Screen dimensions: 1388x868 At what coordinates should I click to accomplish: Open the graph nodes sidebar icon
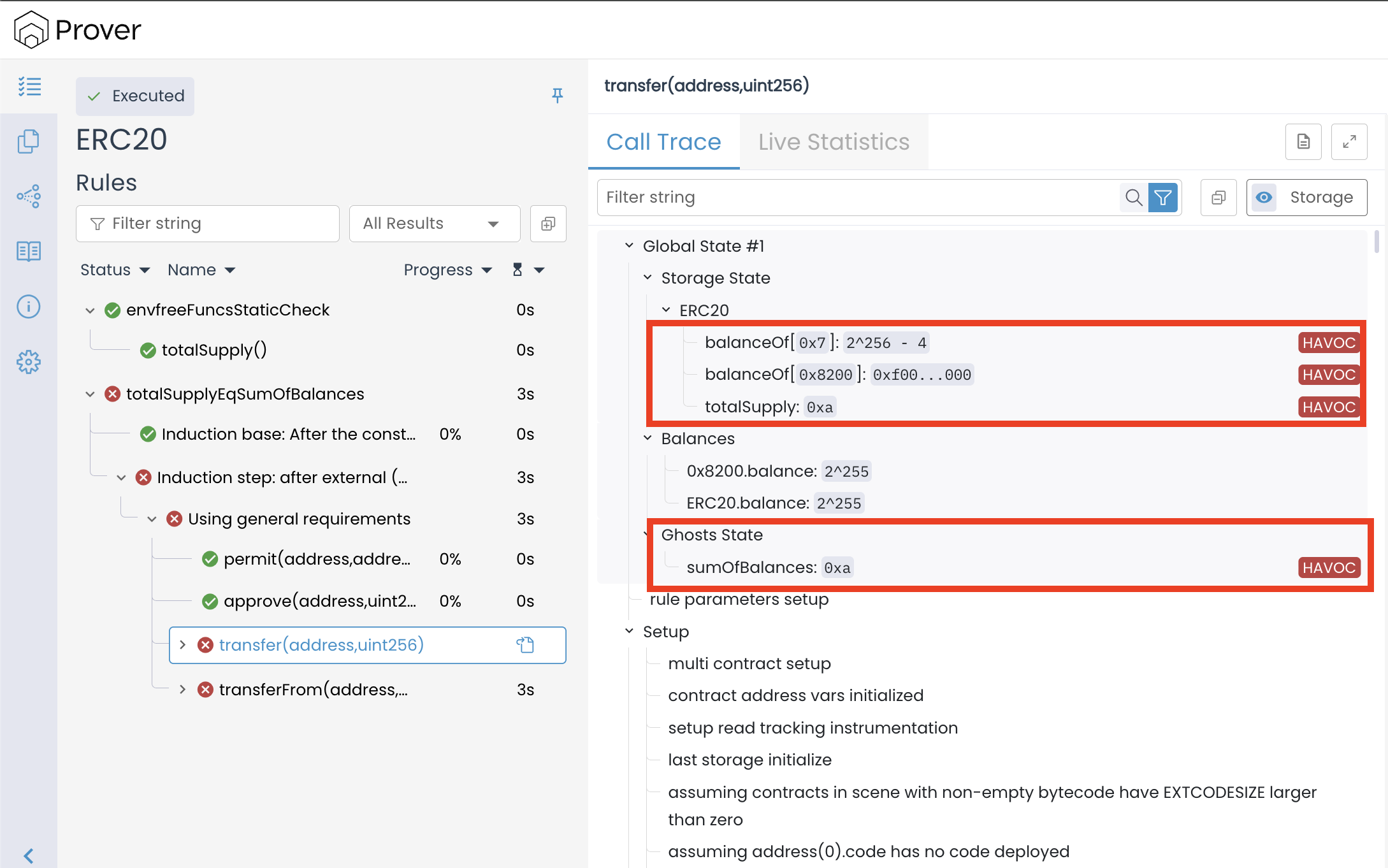click(x=29, y=196)
